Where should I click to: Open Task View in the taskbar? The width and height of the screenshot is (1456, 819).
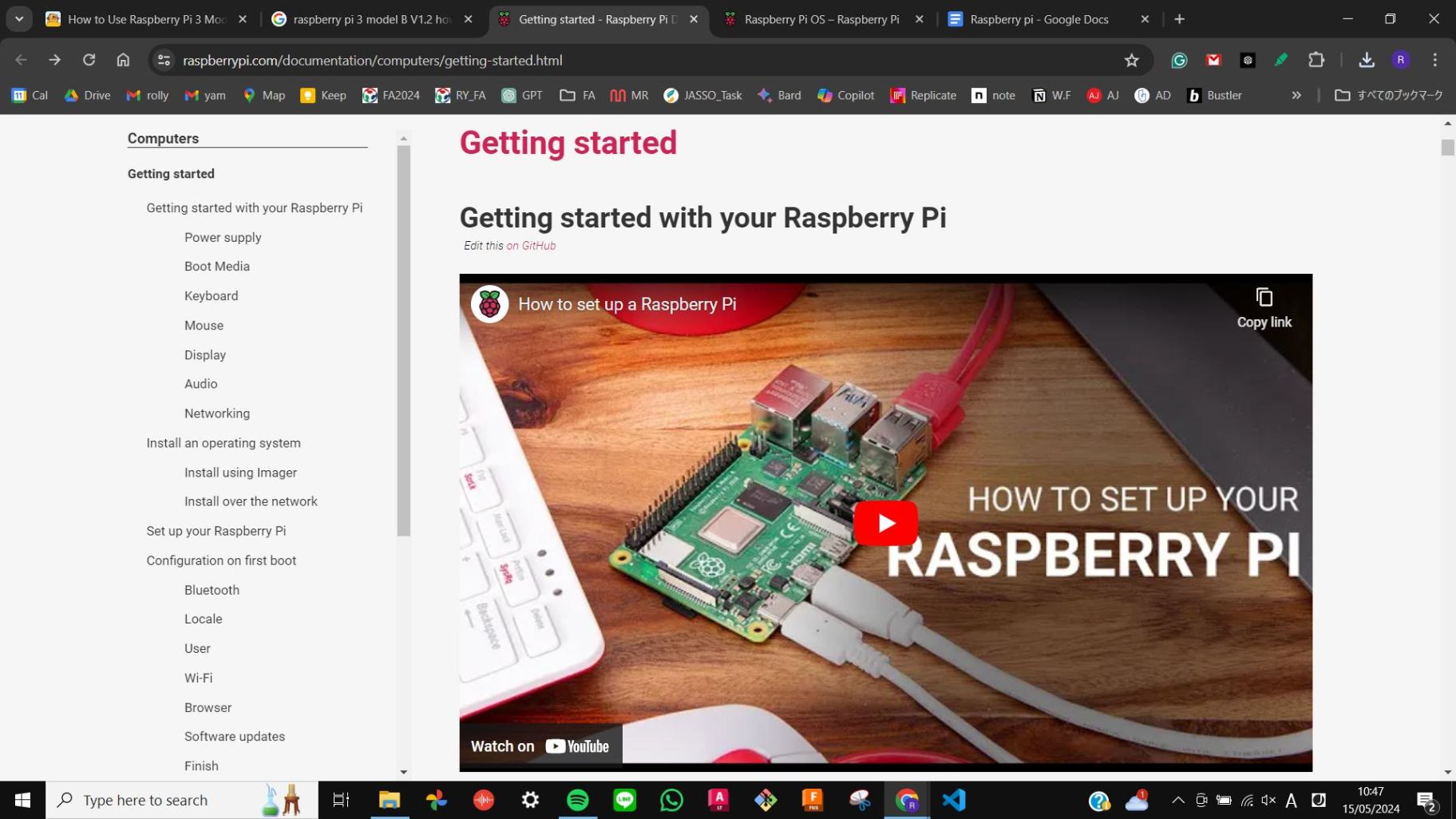341,800
